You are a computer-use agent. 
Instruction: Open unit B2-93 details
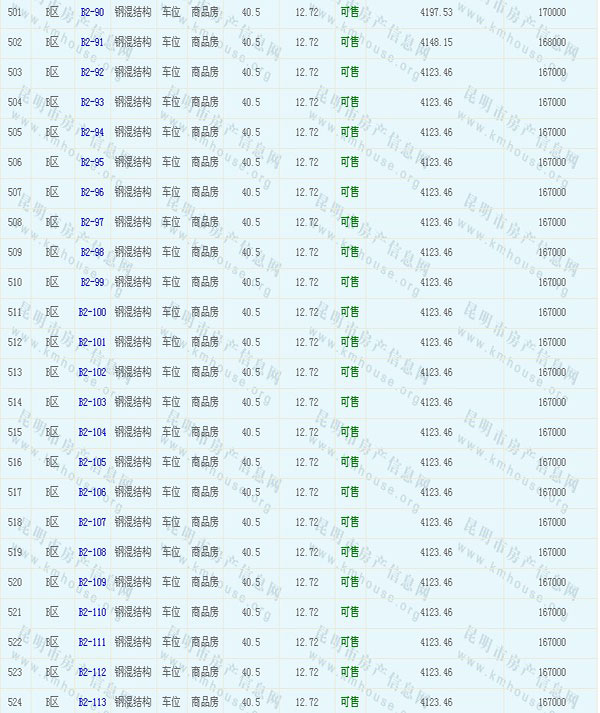point(92,102)
